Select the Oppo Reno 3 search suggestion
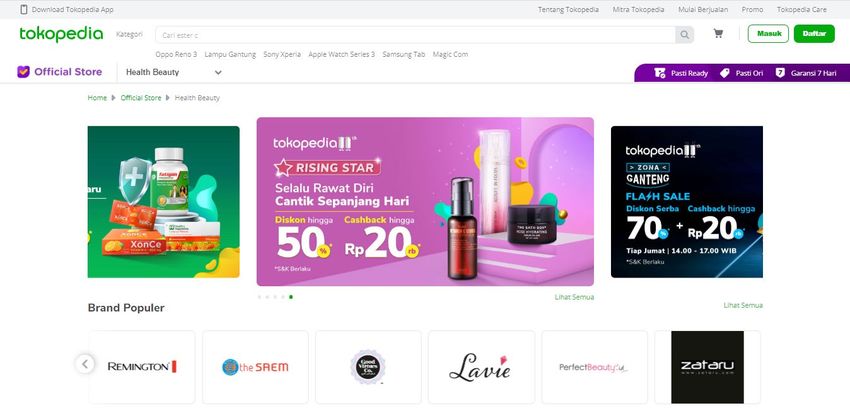 [x=176, y=54]
